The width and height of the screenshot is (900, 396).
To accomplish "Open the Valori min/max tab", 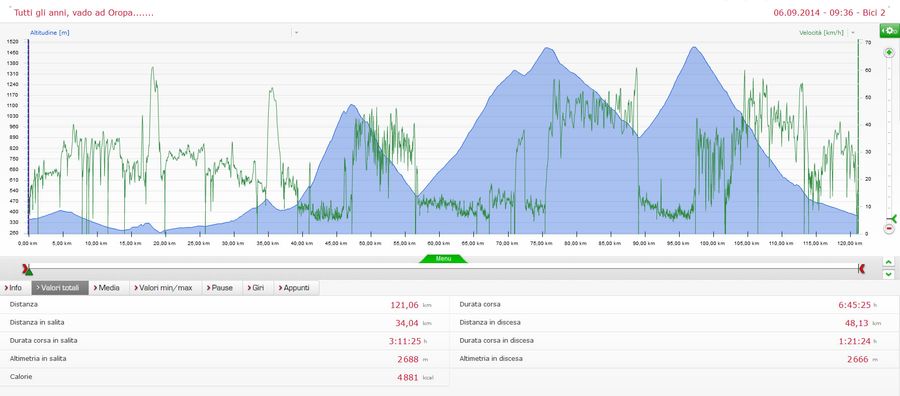I will click(165, 288).
